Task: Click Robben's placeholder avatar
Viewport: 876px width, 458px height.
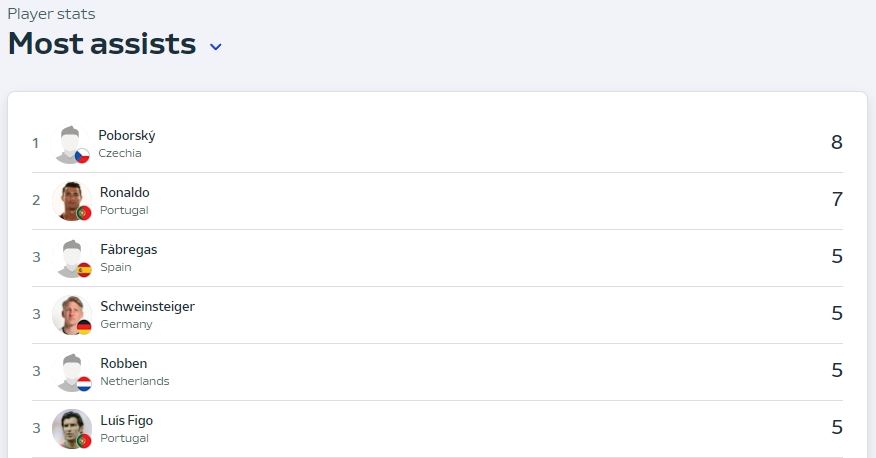Action: pos(72,372)
